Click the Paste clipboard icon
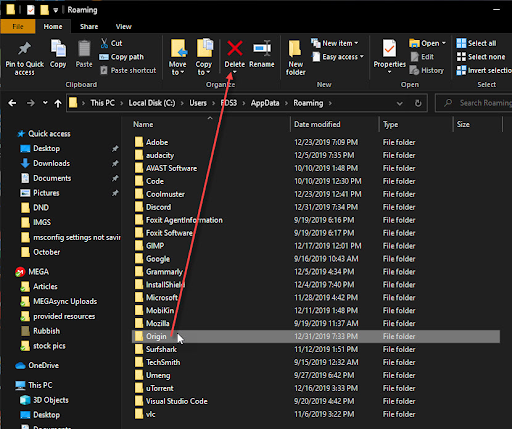 click(84, 48)
